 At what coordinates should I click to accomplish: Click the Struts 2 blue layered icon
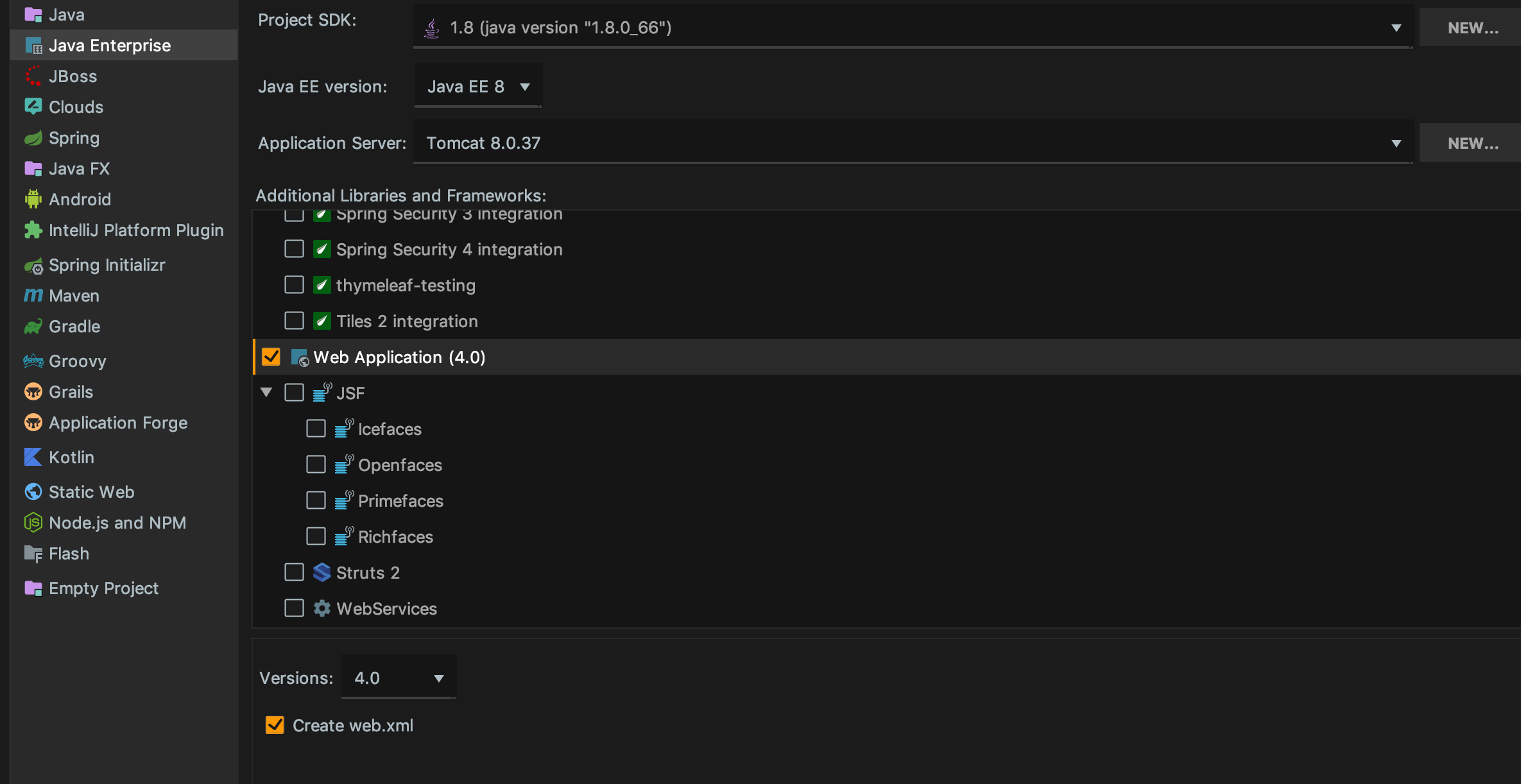(322, 572)
